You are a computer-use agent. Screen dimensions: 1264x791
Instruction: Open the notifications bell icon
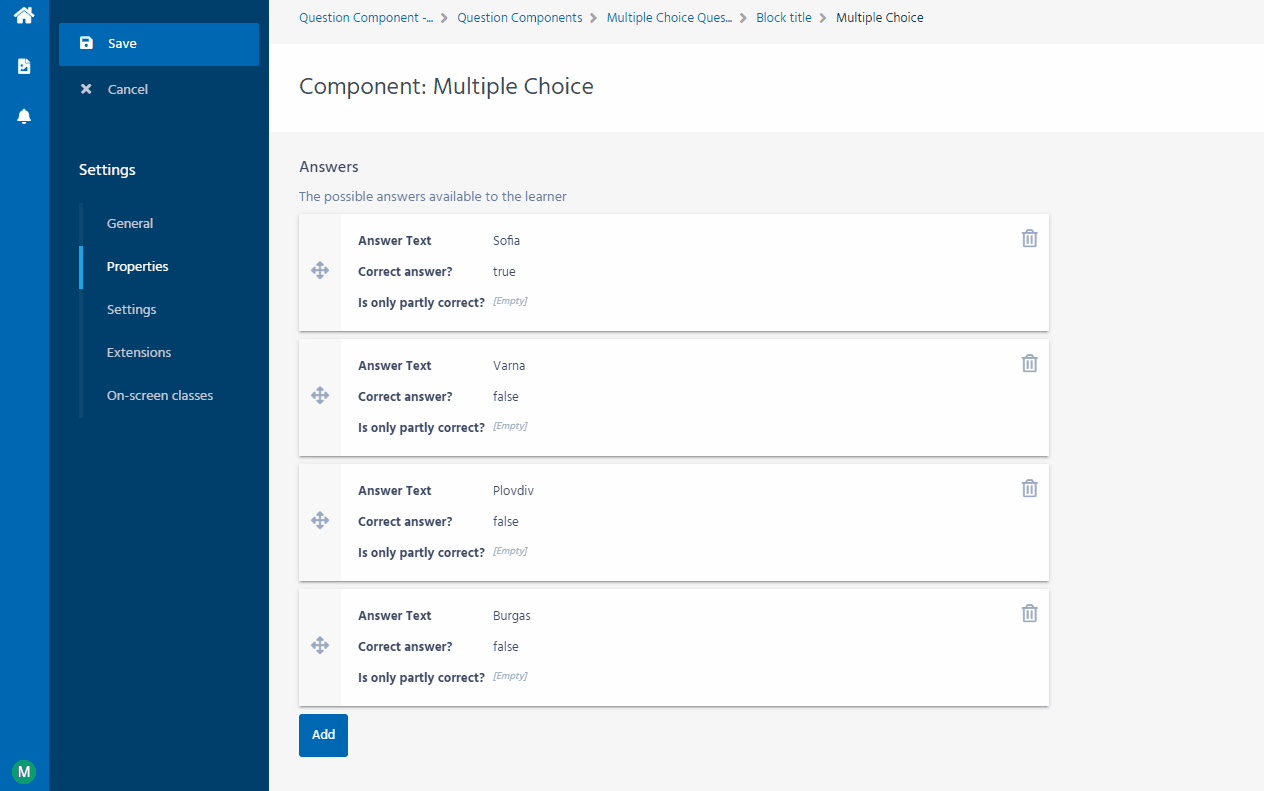(x=23, y=116)
